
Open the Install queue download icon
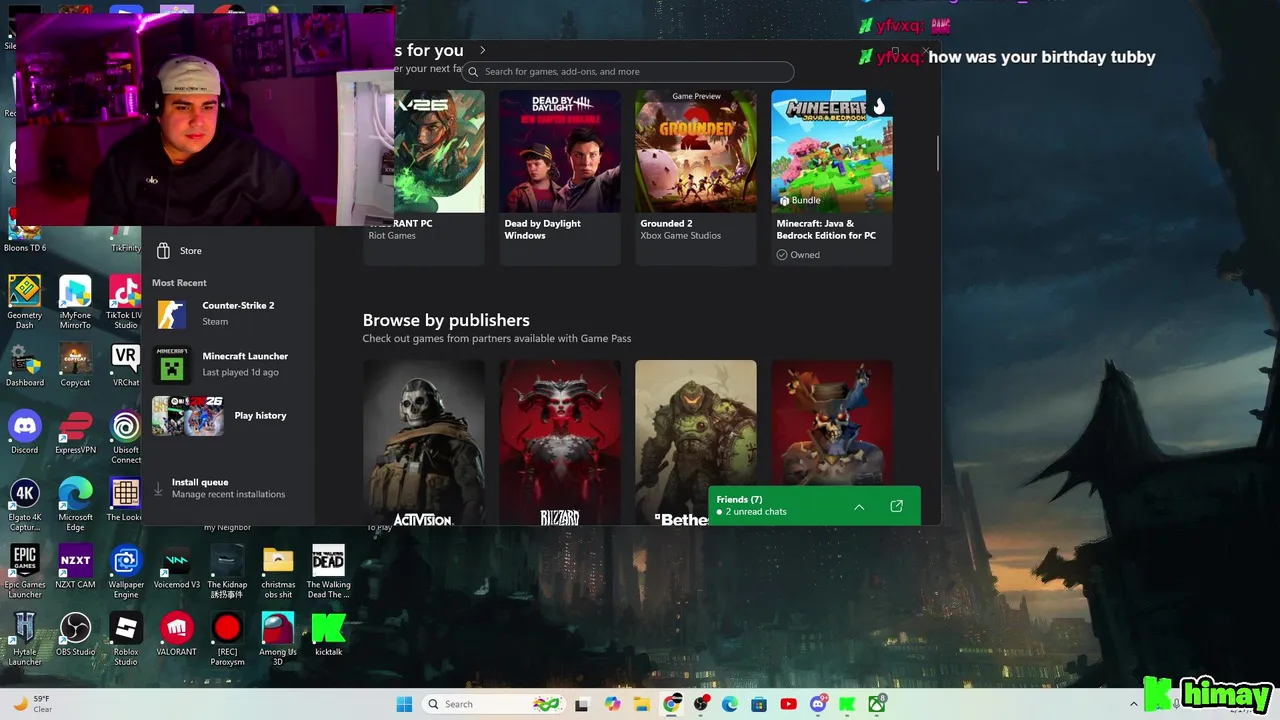tap(158, 489)
